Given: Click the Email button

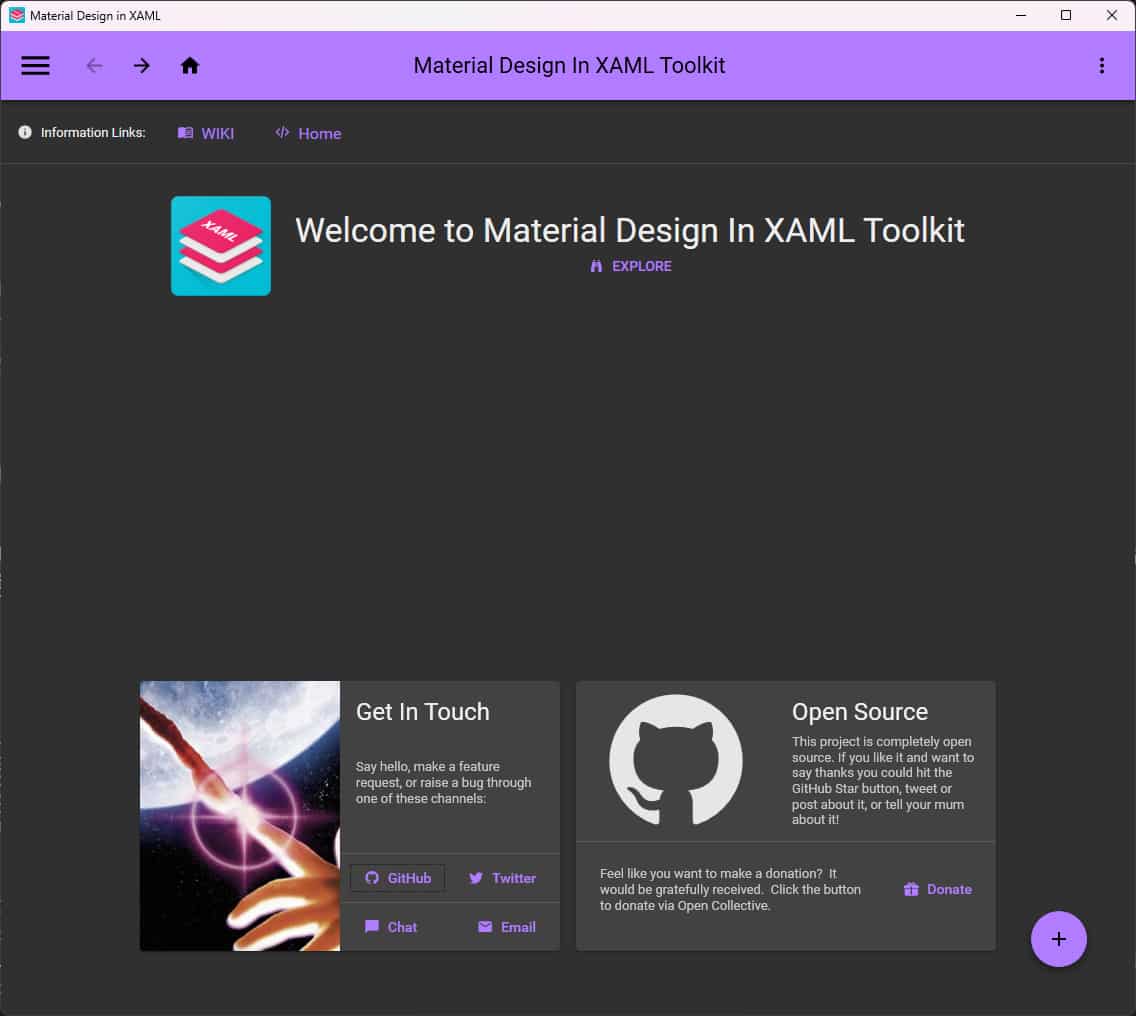Looking at the screenshot, I should [x=507, y=927].
